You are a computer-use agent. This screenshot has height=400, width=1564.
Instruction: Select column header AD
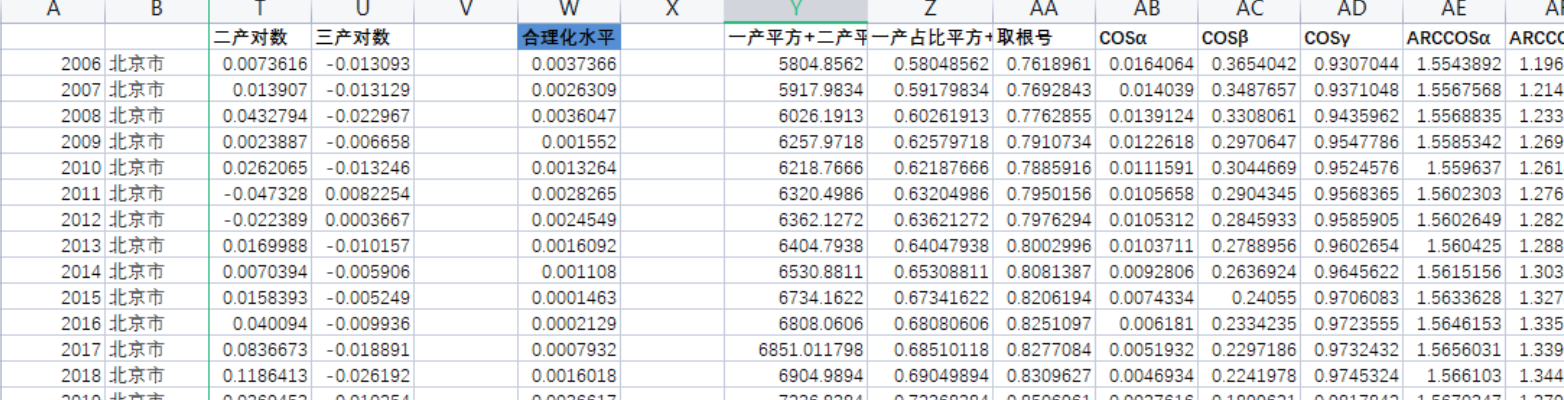click(x=1353, y=11)
